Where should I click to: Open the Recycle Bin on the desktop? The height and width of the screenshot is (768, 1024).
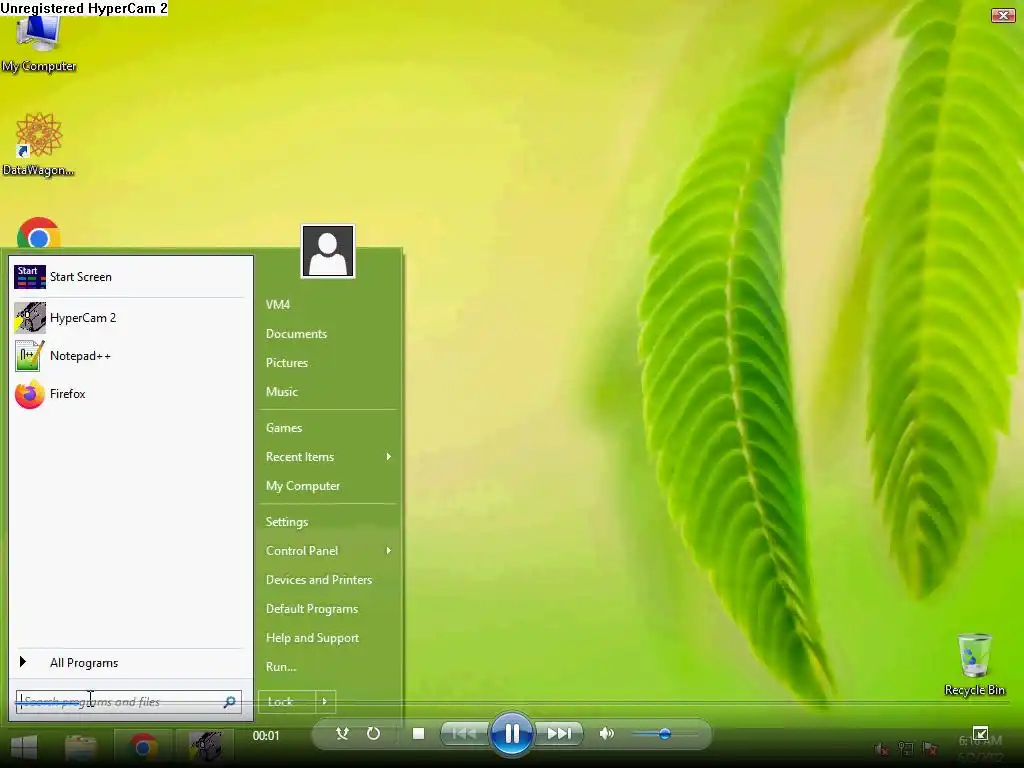[974, 664]
